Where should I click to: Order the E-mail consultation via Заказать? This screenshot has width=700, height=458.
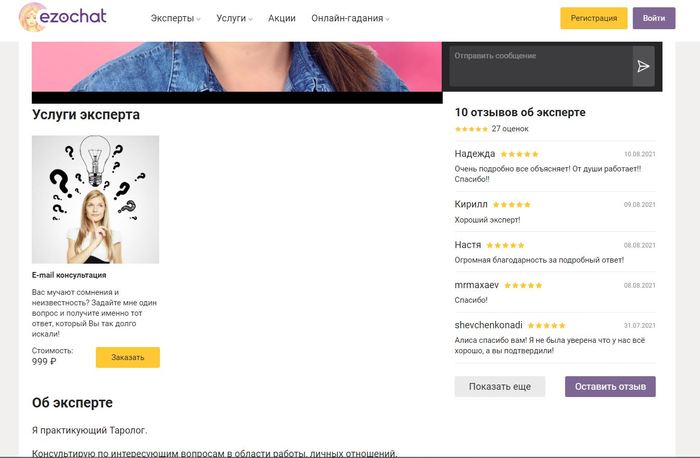[128, 357]
